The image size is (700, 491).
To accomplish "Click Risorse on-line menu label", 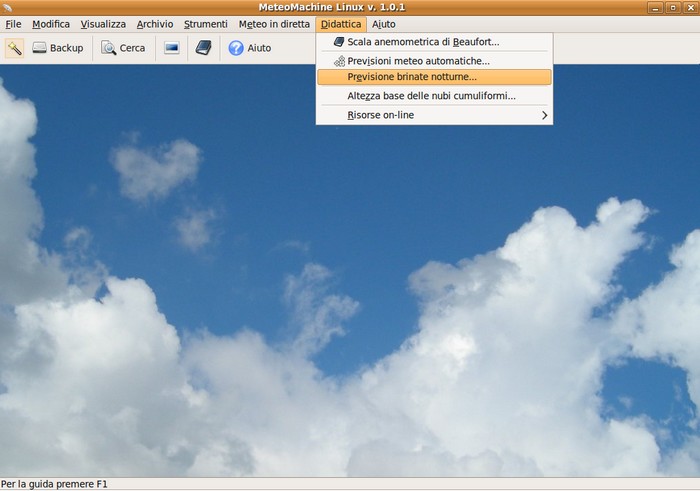I will pos(380,115).
